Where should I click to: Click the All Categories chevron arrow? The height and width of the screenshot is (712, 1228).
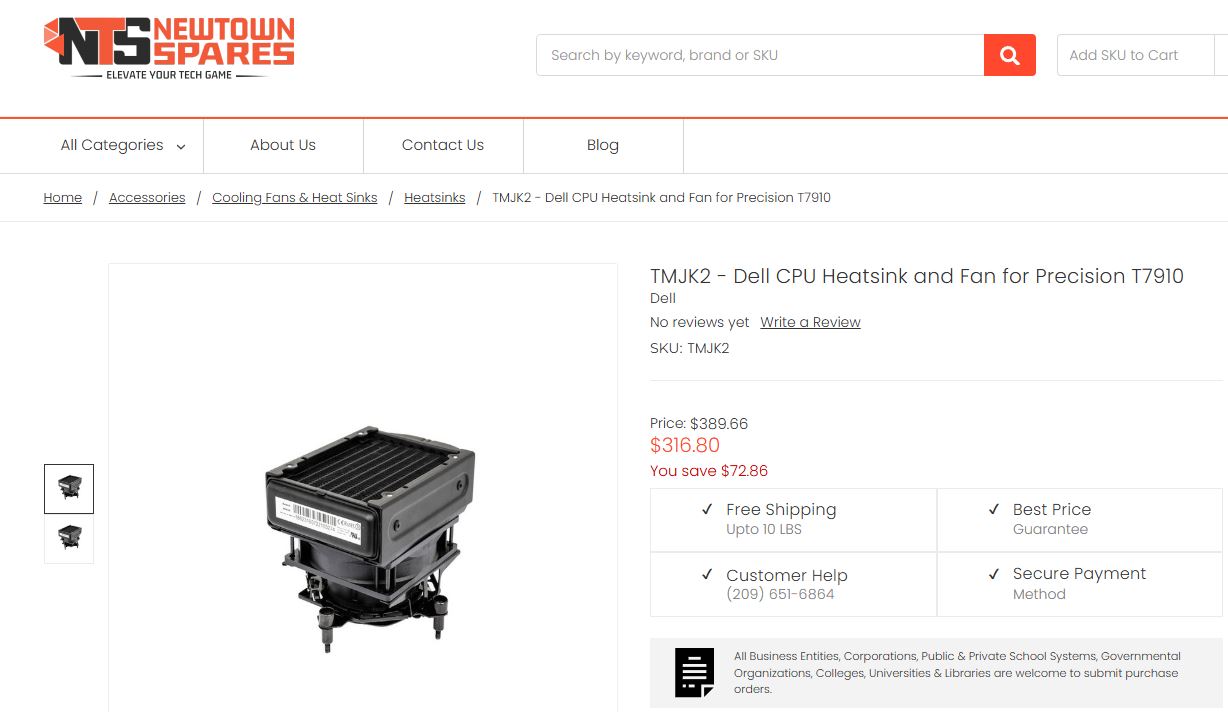coord(181,147)
